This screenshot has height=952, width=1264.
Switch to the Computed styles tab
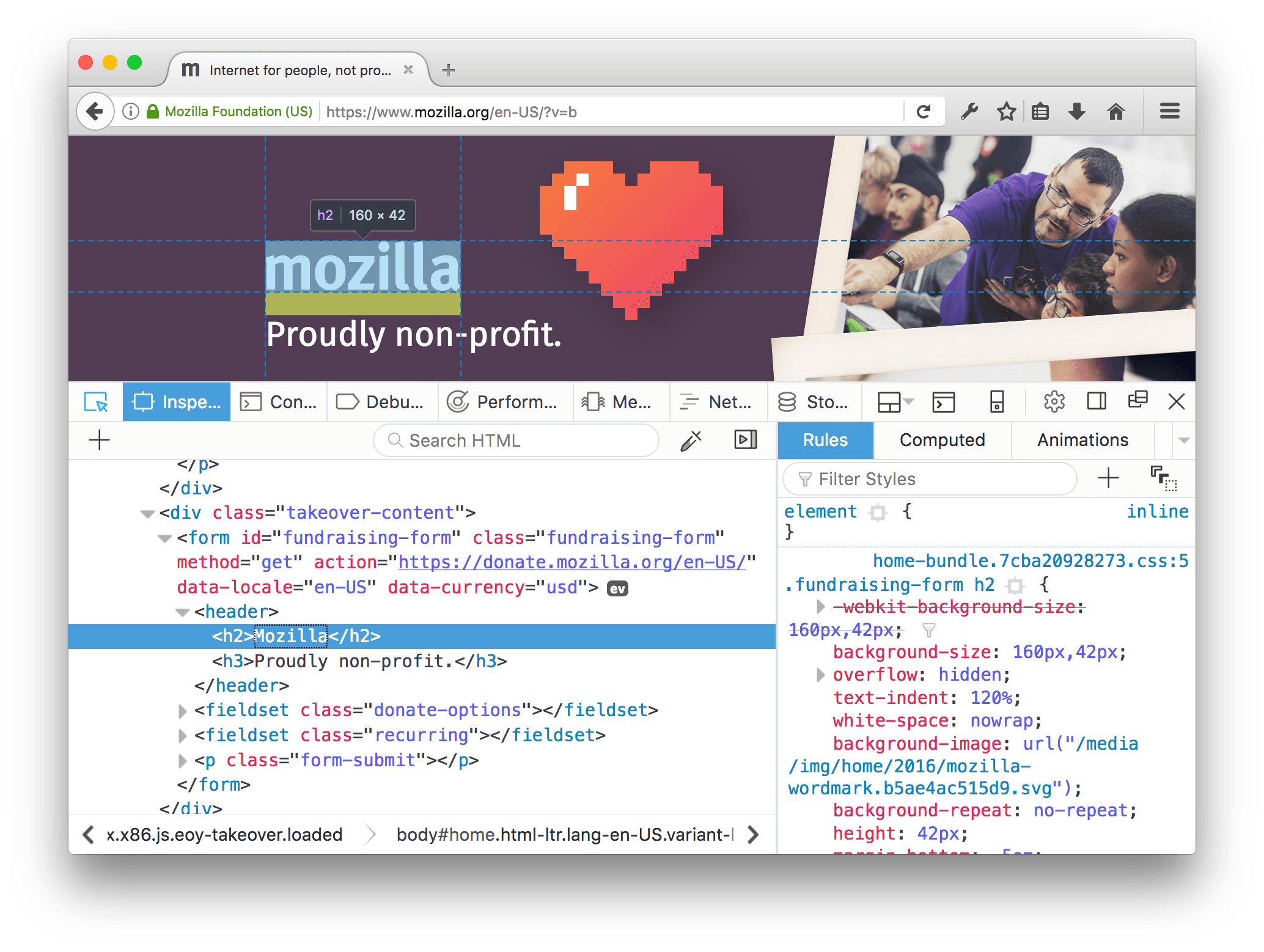(941, 440)
